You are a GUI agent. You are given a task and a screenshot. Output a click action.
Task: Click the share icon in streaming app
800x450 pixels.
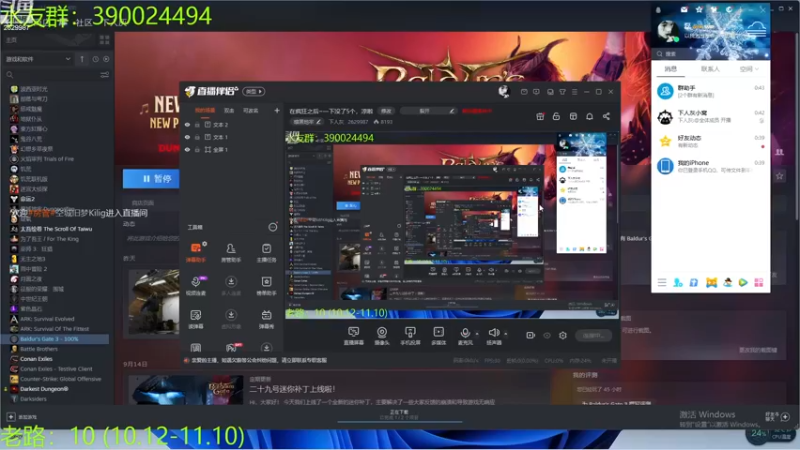click(606, 117)
